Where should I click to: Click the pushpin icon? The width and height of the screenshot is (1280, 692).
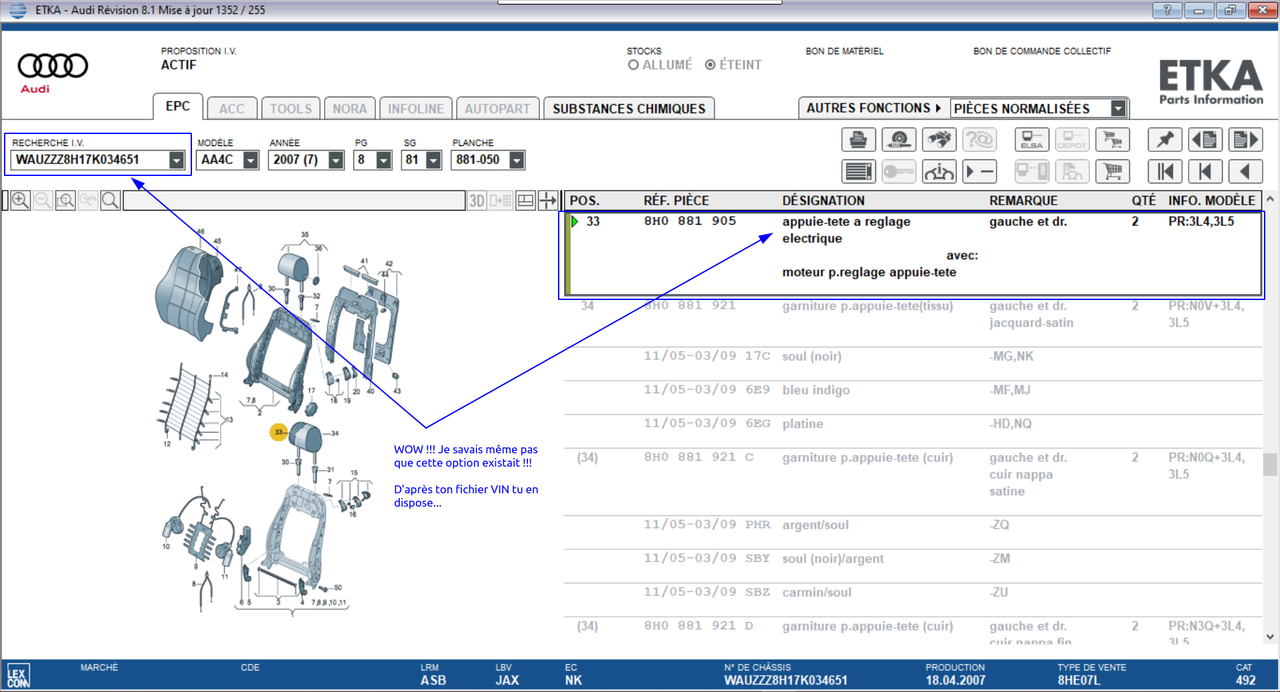coord(1165,140)
